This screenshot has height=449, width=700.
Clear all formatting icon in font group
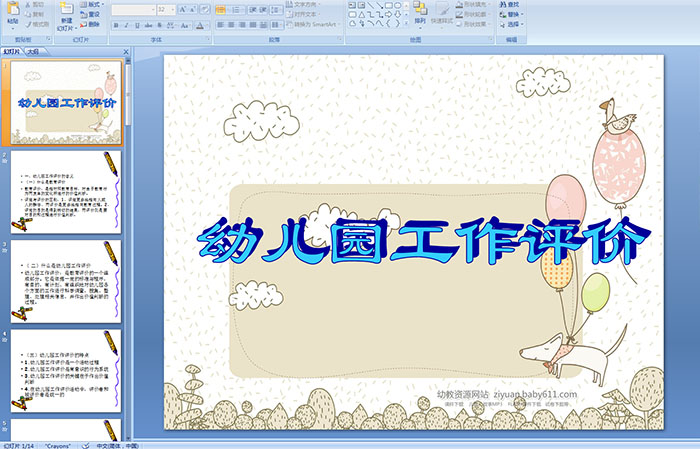pos(205,9)
